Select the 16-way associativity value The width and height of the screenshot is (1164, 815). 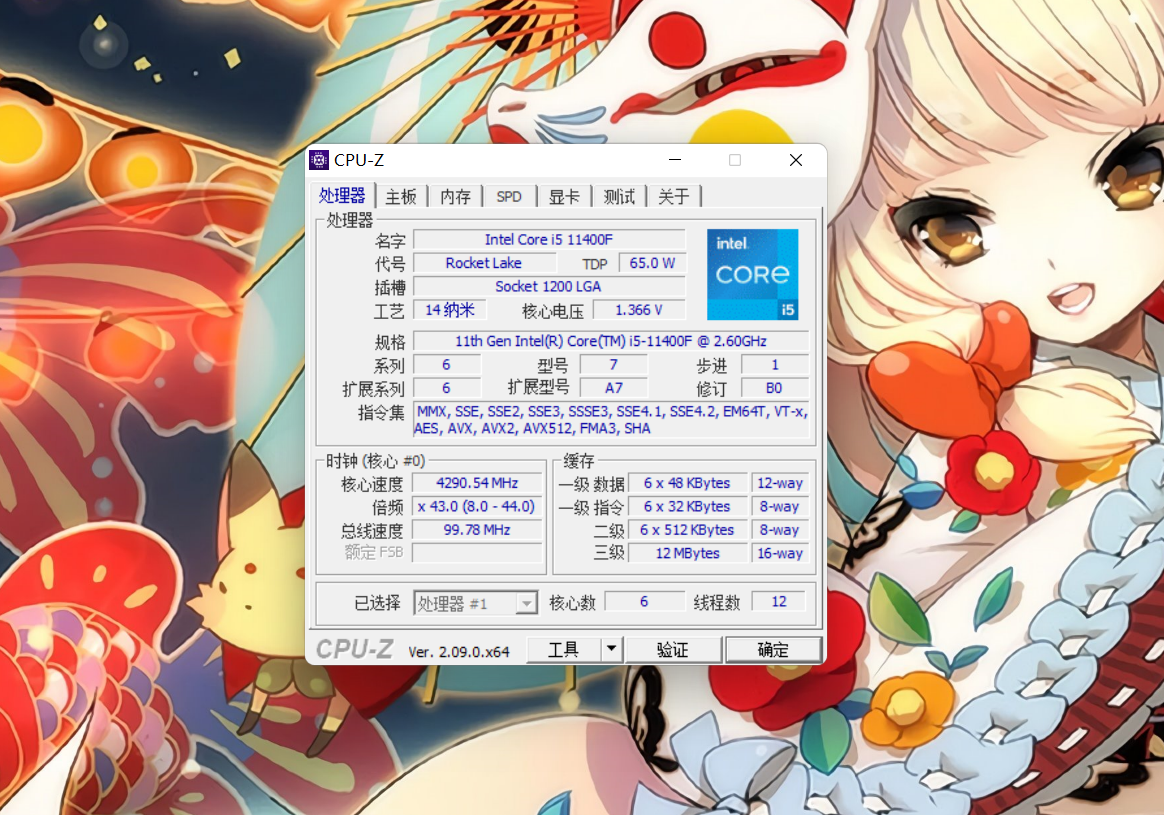(780, 553)
